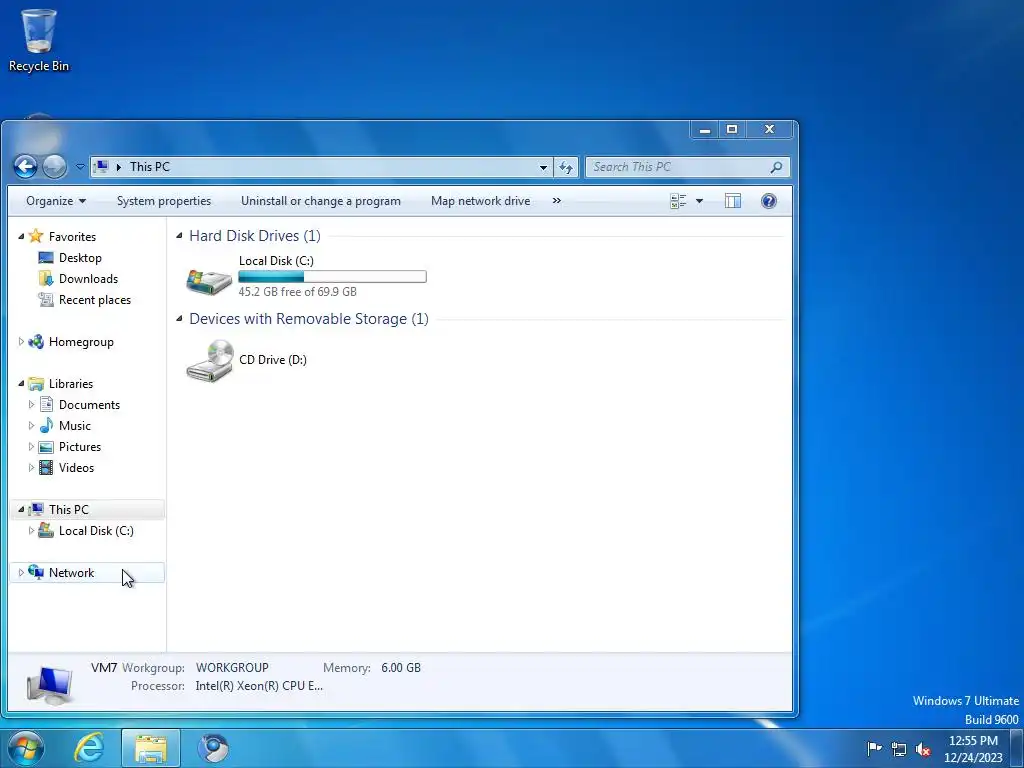
Task: Click the Back navigation arrow
Action: pyautogui.click(x=25, y=167)
